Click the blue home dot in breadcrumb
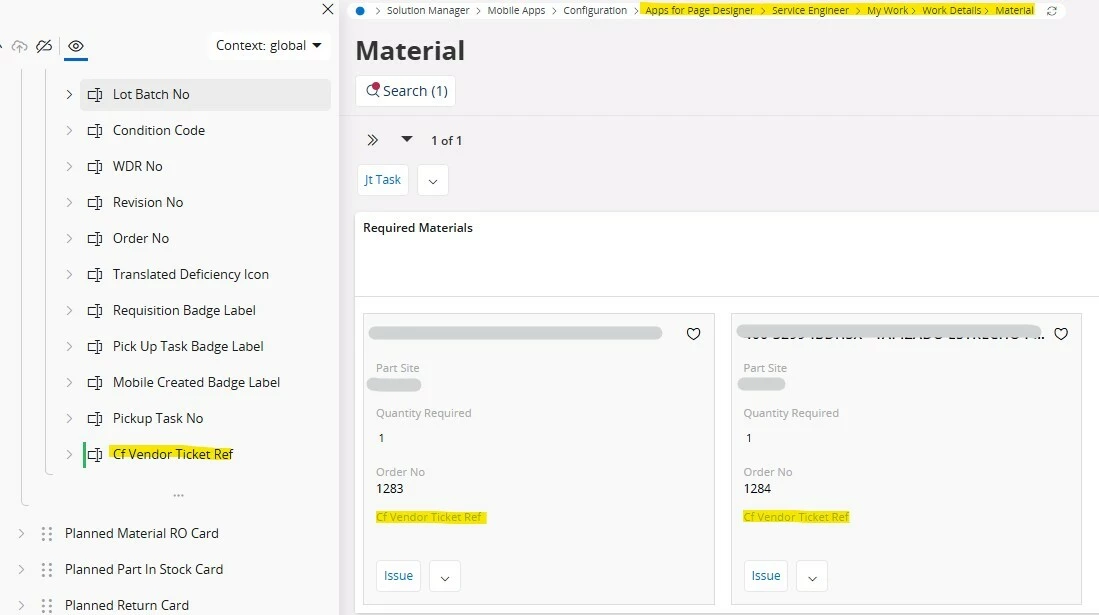 pos(360,11)
